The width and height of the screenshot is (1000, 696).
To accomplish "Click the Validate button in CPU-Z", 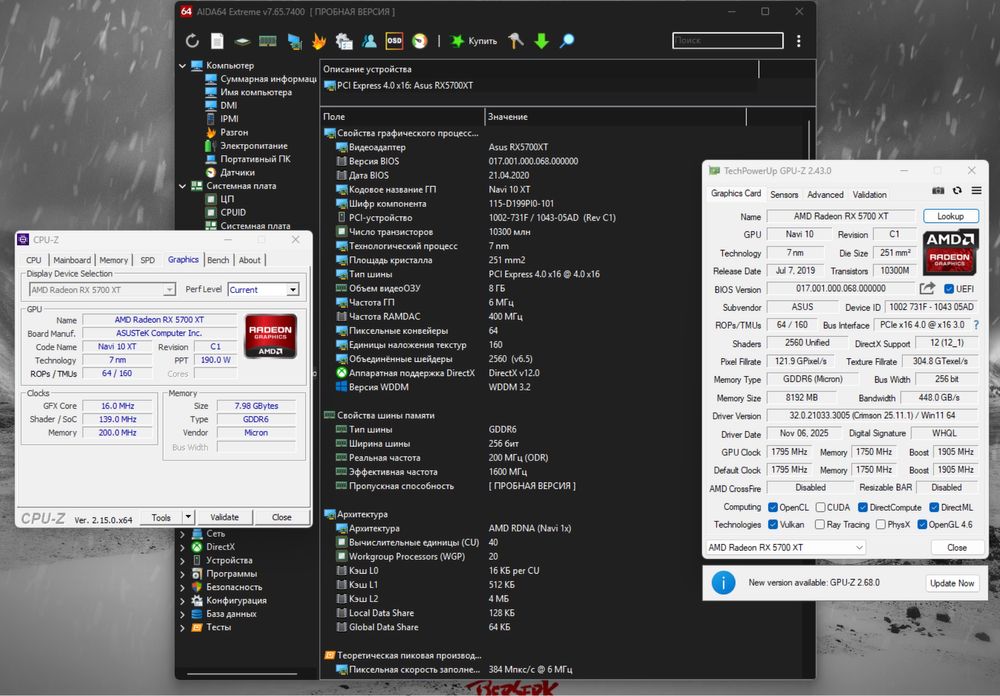I will click(224, 517).
